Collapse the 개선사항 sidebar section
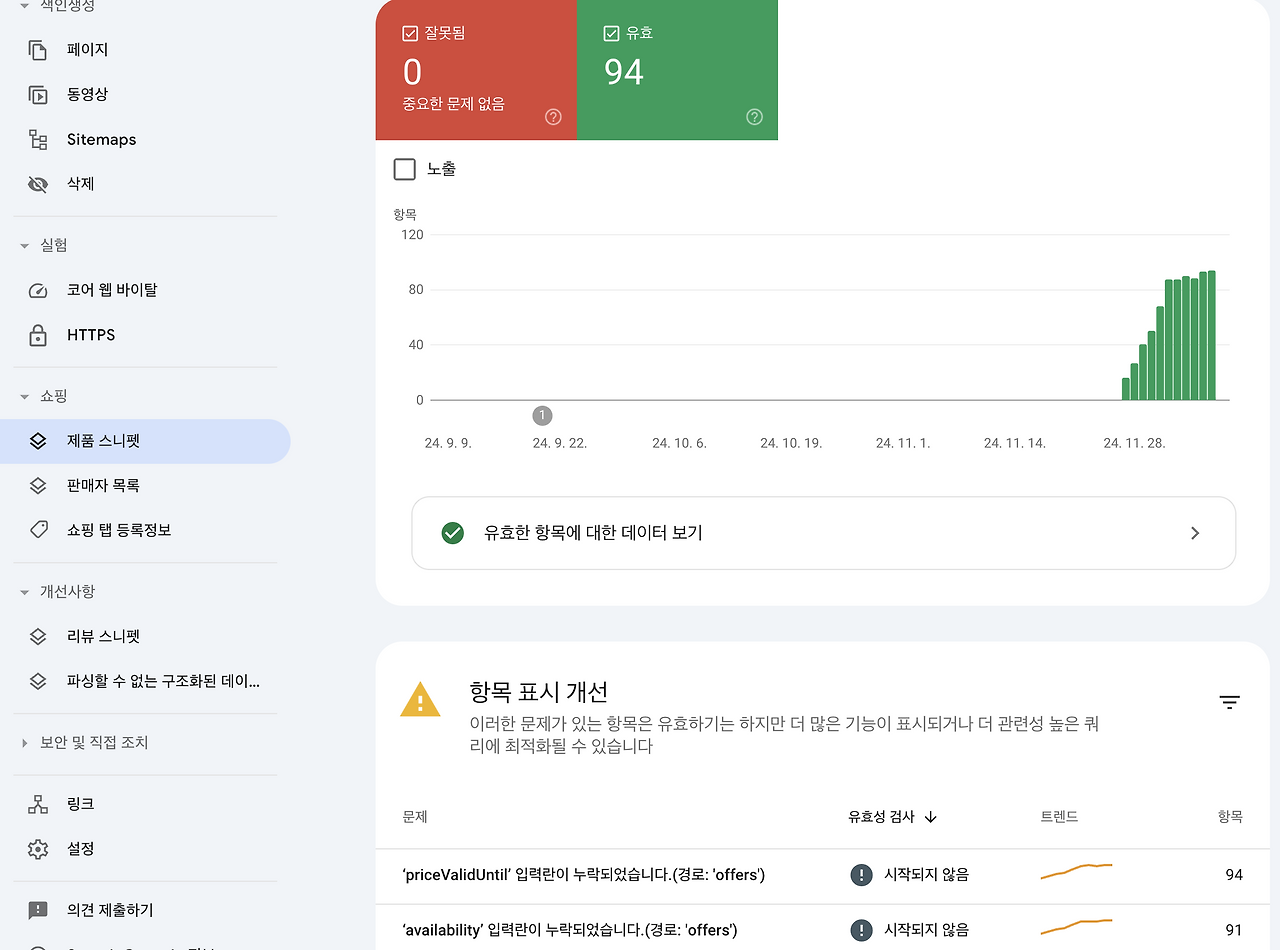The width and height of the screenshot is (1280, 950). tap(25, 592)
